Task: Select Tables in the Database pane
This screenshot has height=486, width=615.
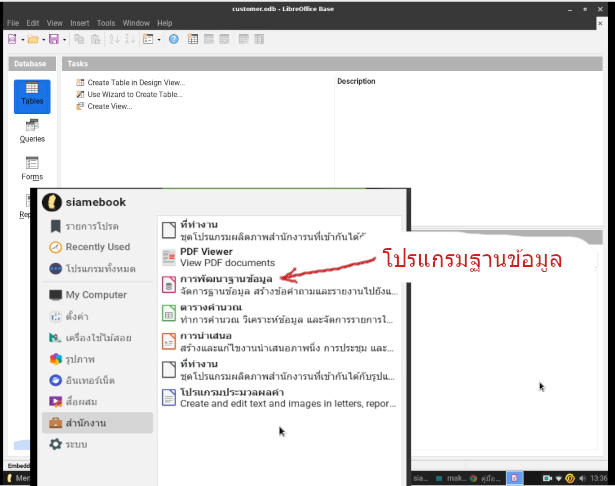Action: click(32, 96)
